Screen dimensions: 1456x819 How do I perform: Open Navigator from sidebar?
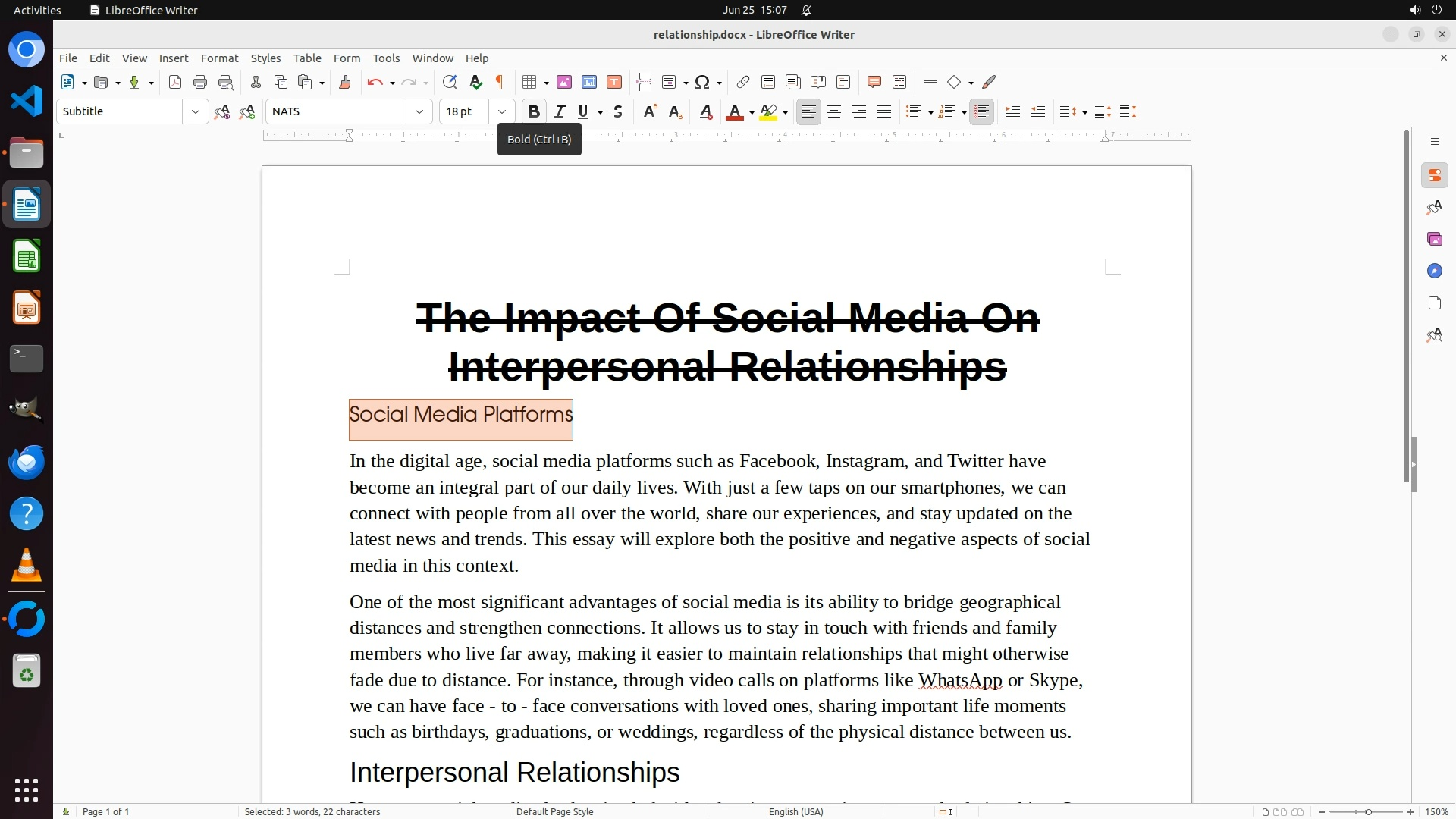coord(1434,271)
